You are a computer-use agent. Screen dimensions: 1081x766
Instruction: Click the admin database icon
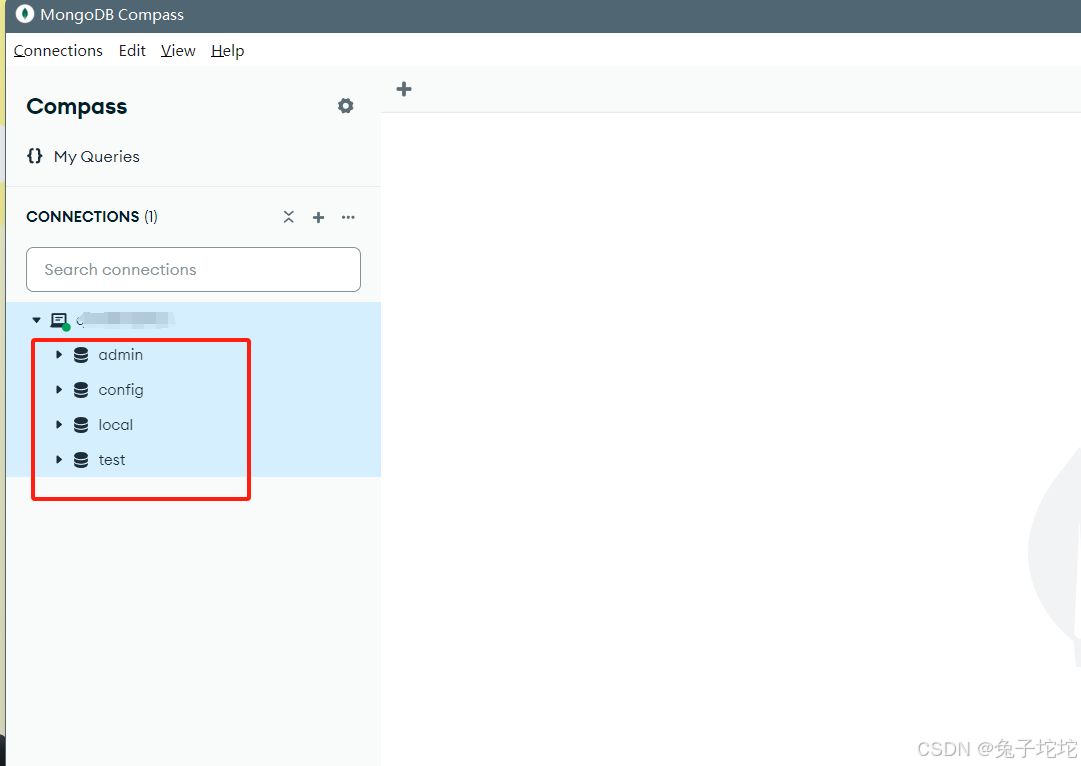pos(81,355)
